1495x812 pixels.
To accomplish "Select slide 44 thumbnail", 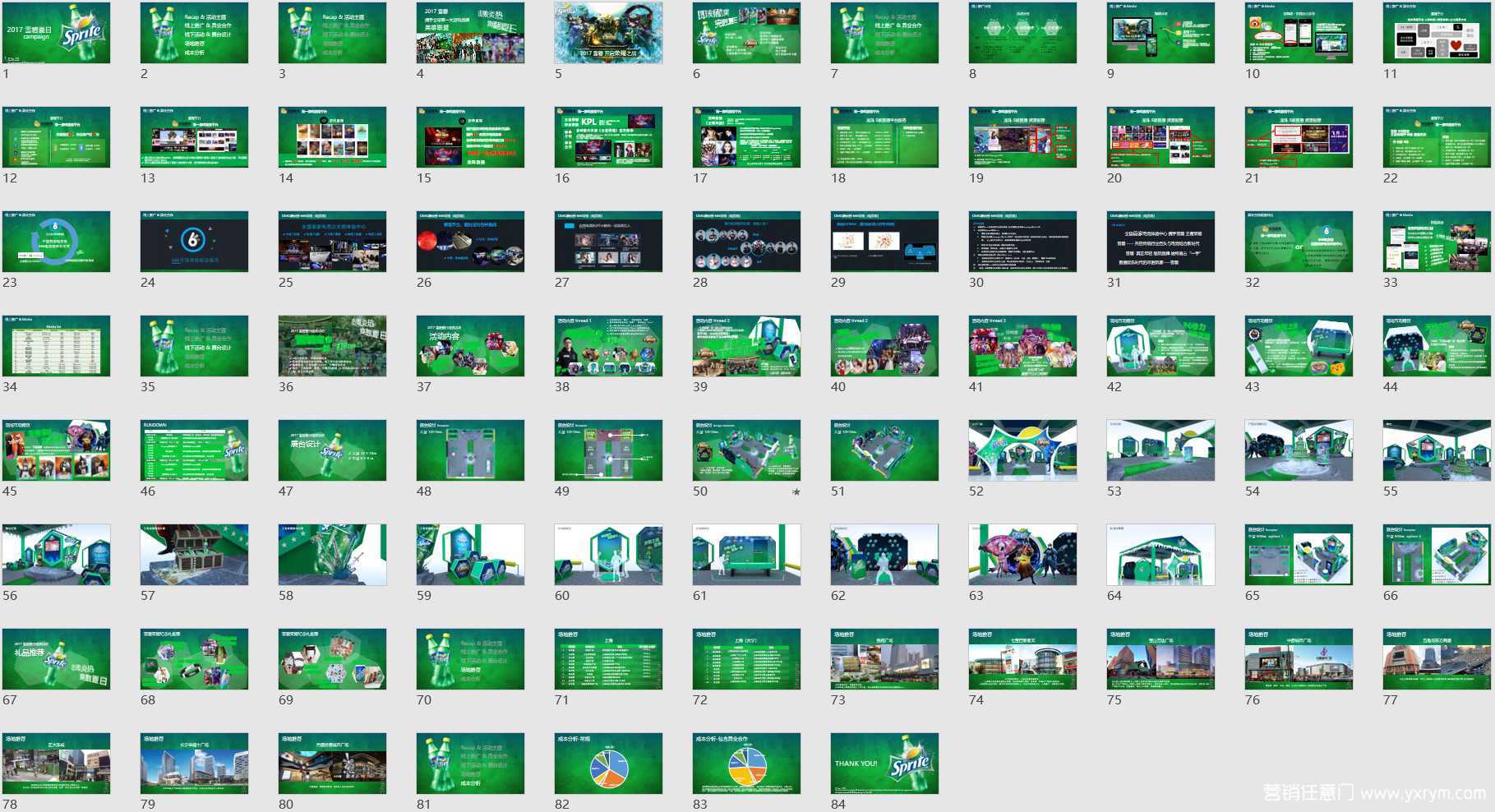I will (1437, 346).
